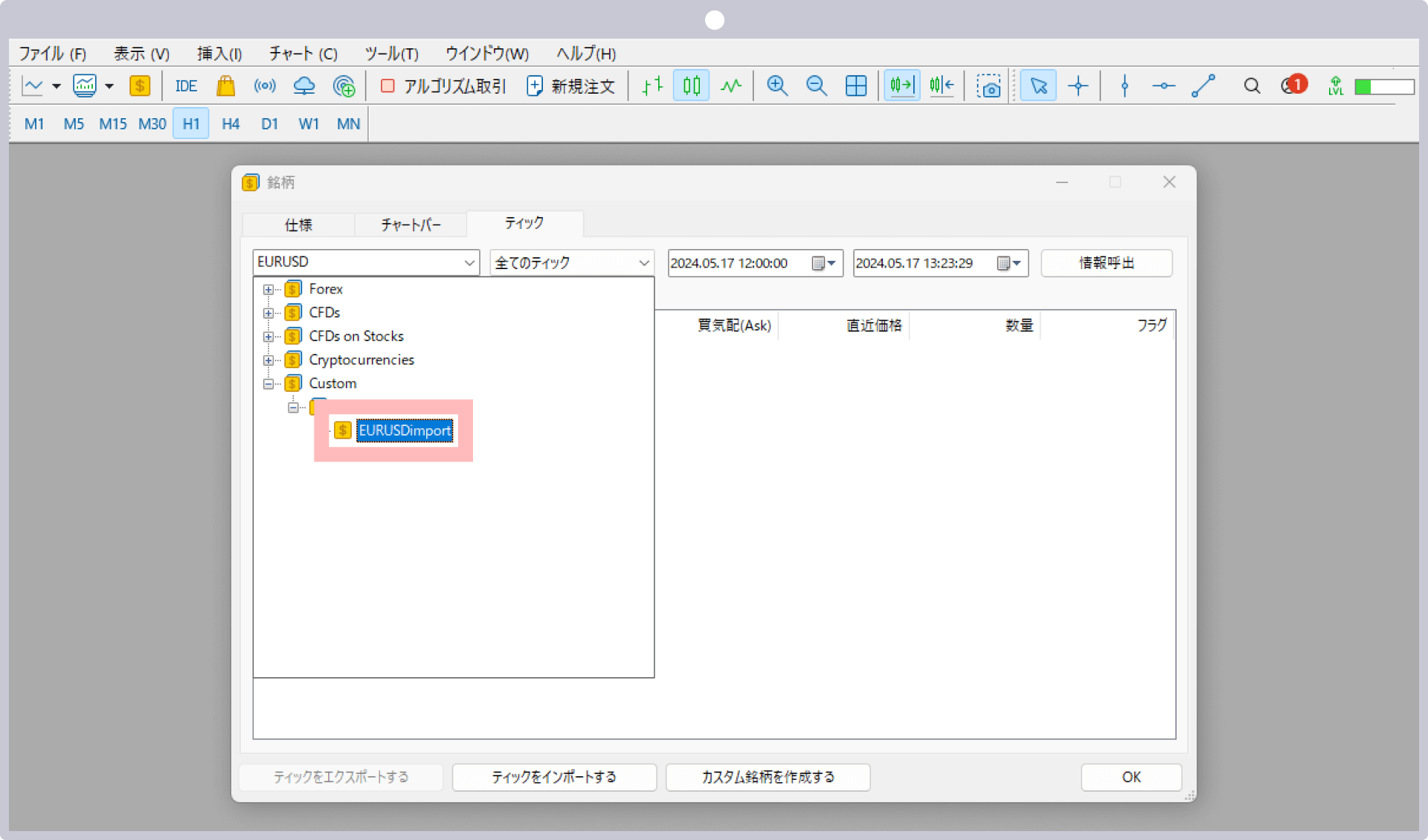Zoom out on the chart
This screenshot has height=840, width=1428.
tap(817, 86)
